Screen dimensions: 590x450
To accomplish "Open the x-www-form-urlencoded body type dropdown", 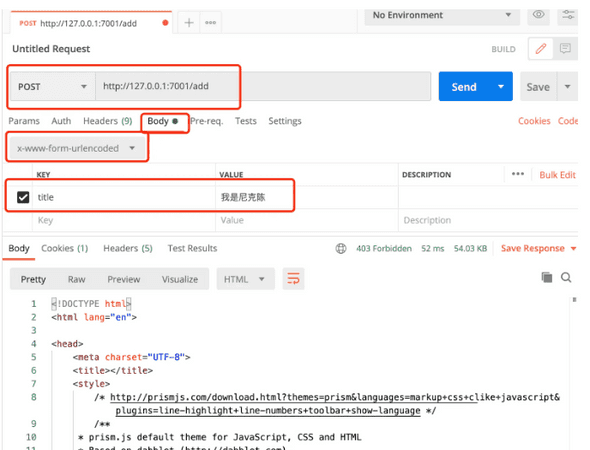I will pos(76,148).
